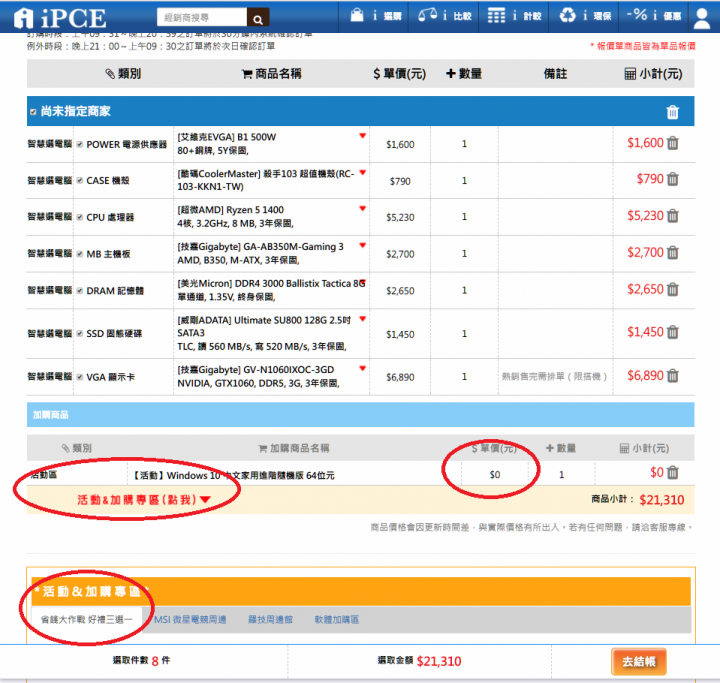720x683 pixels.
Task: Delete all items via blue header trash icon
Action: (x=672, y=112)
